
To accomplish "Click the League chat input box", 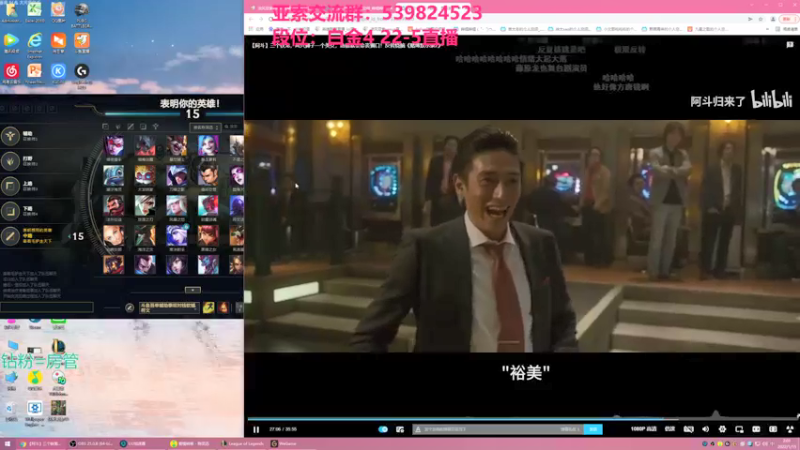I will (46, 307).
